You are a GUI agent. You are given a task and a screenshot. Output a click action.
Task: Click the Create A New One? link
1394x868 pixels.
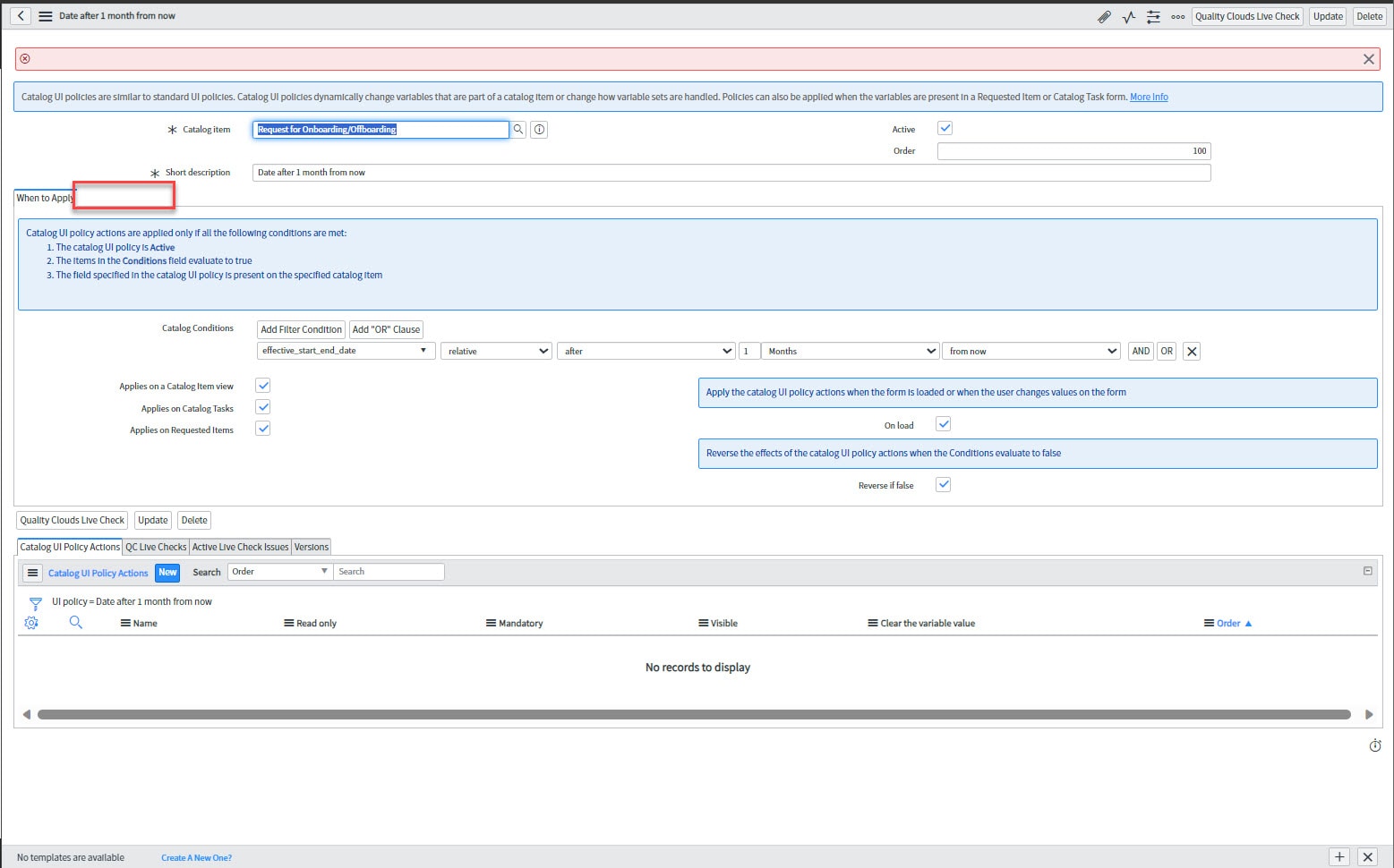coord(196,857)
